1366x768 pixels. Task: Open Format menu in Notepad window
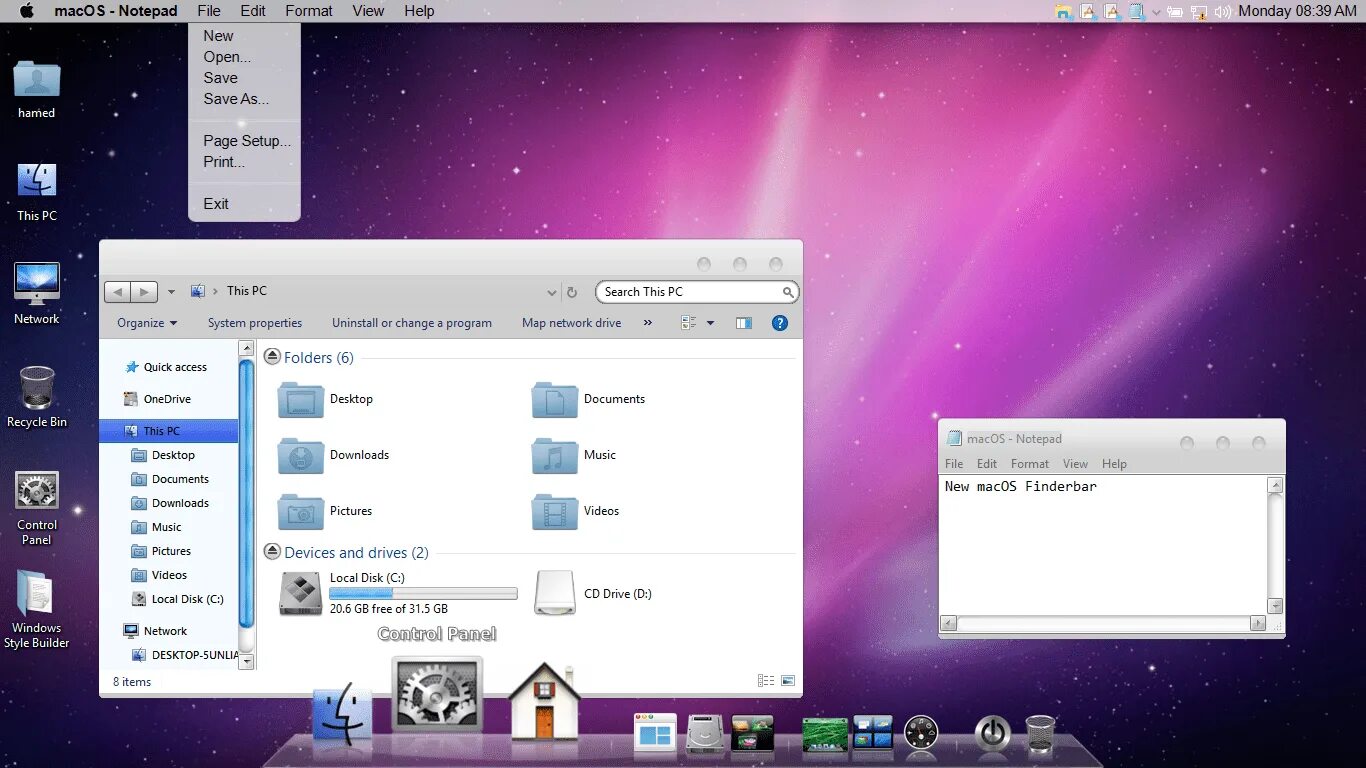[x=1030, y=464]
